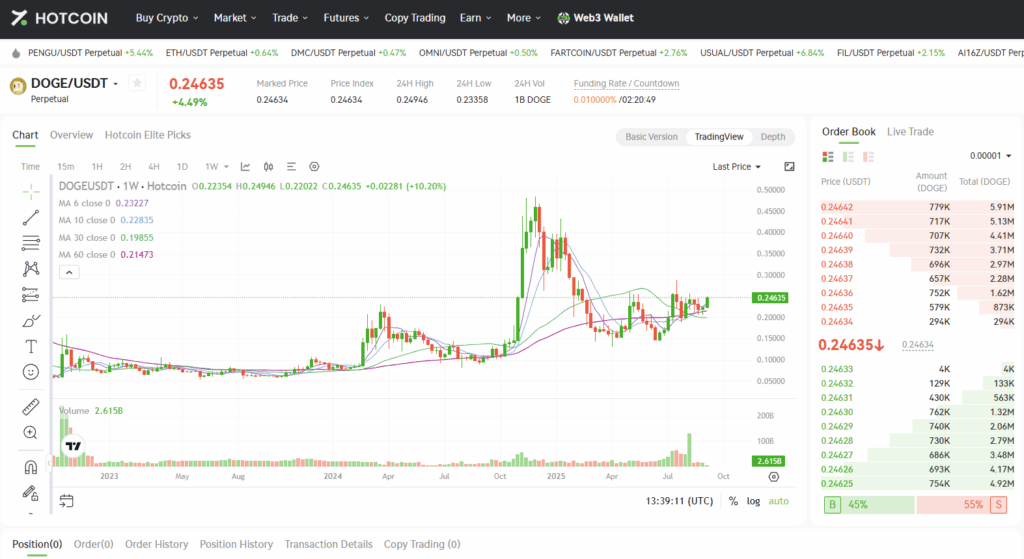Open the horizontal lines (Fib) tool
The width and height of the screenshot is (1024, 559).
pos(31,243)
